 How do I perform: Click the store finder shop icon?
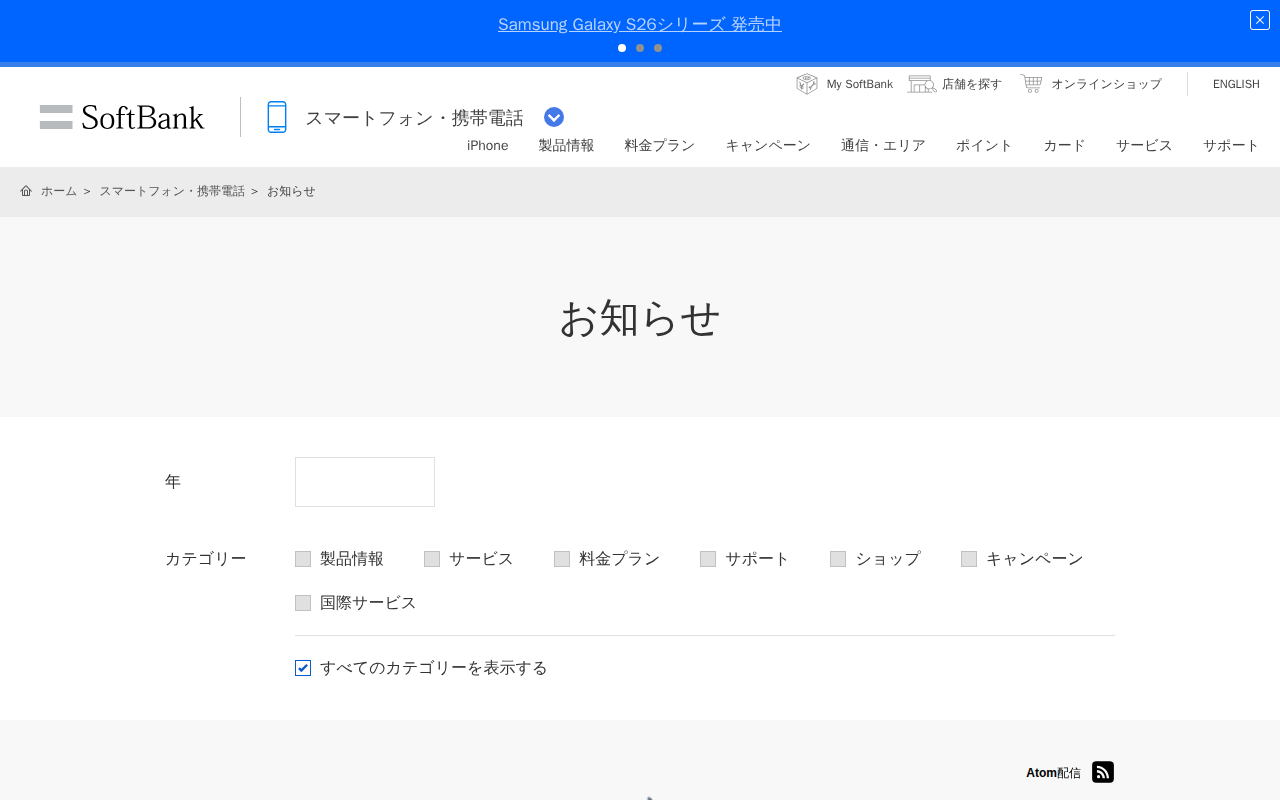922,84
